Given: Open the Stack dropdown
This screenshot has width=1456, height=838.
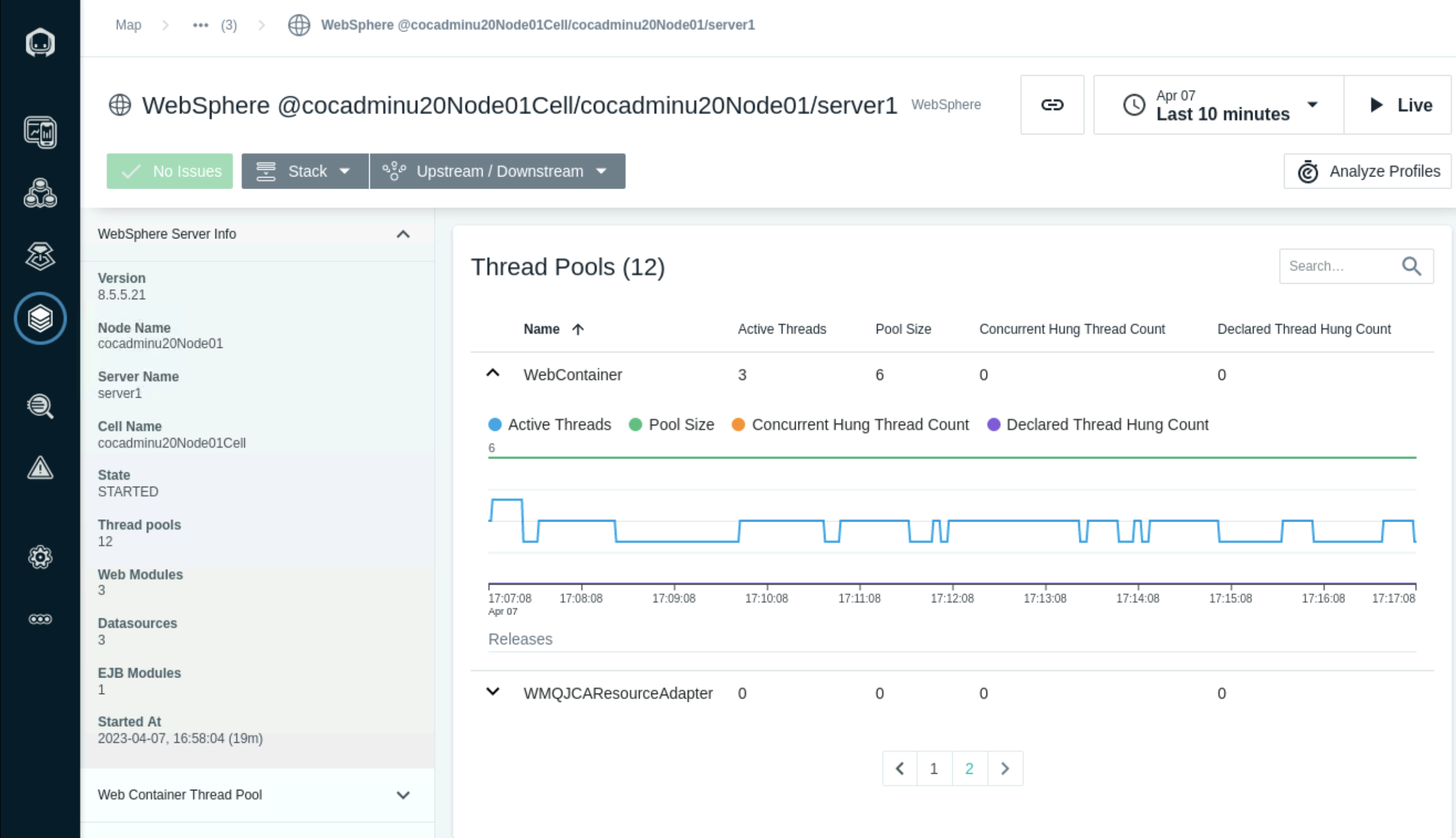Looking at the screenshot, I should [305, 171].
